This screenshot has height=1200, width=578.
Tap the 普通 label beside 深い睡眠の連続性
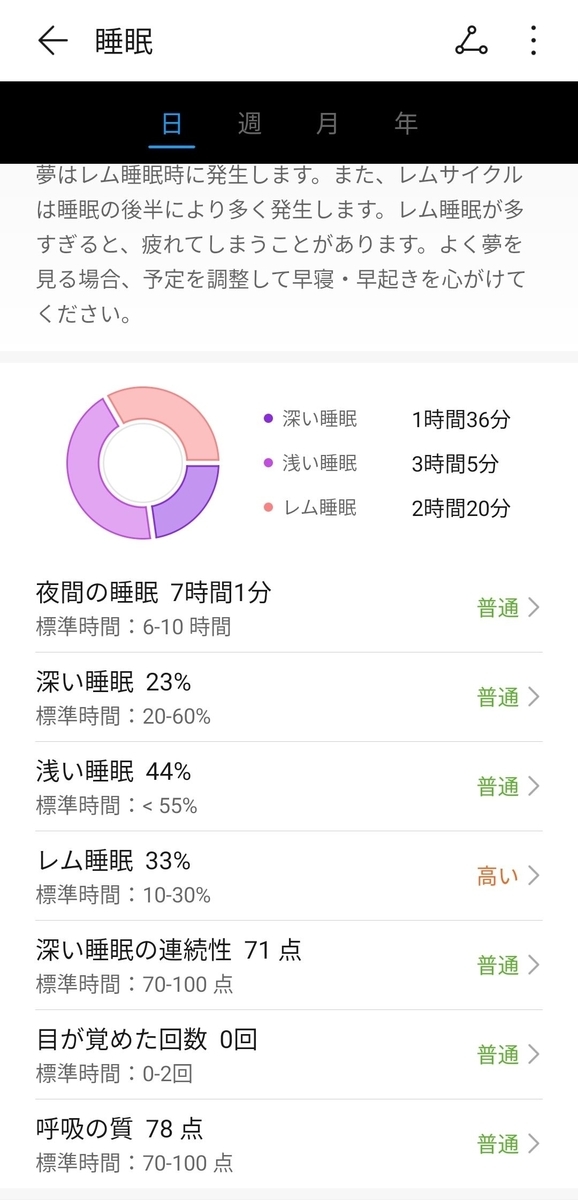click(x=497, y=964)
